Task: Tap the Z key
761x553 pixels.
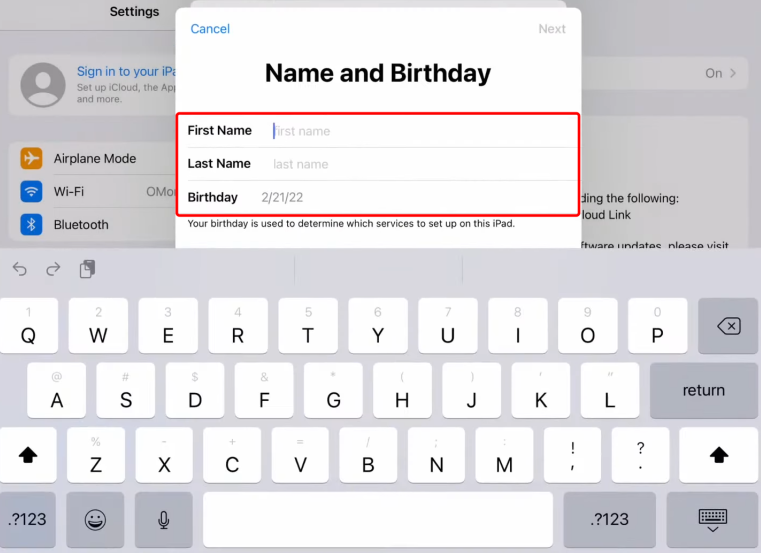Action: [96, 455]
